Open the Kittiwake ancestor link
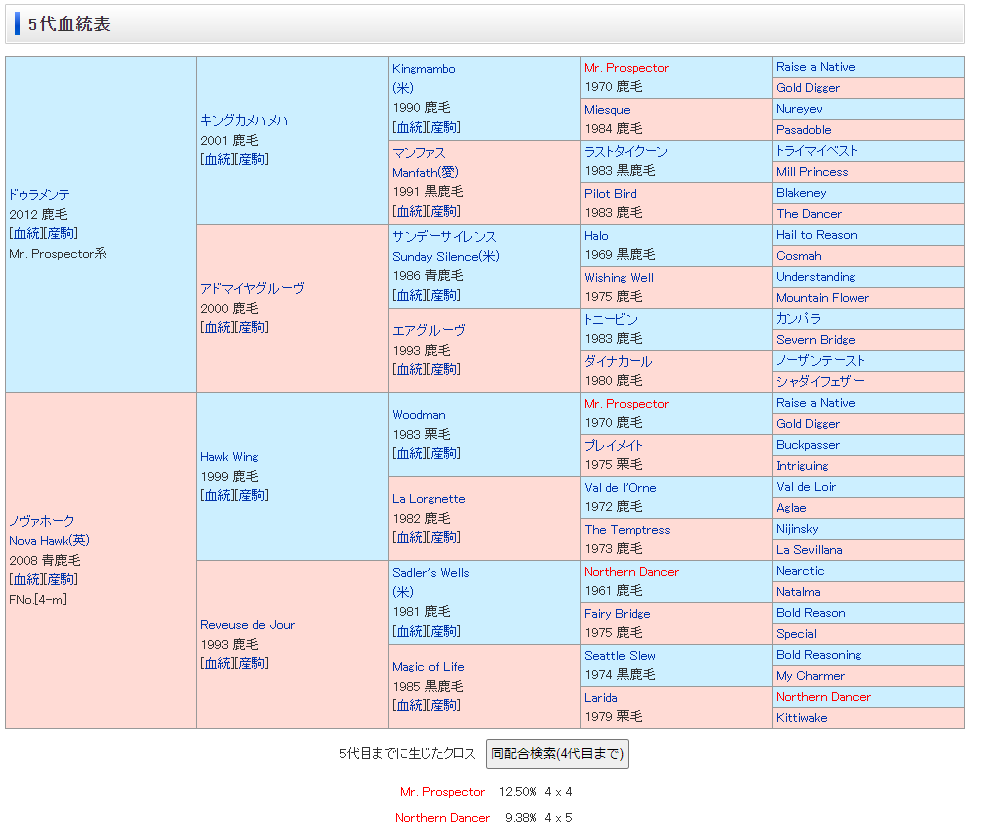 [801, 718]
